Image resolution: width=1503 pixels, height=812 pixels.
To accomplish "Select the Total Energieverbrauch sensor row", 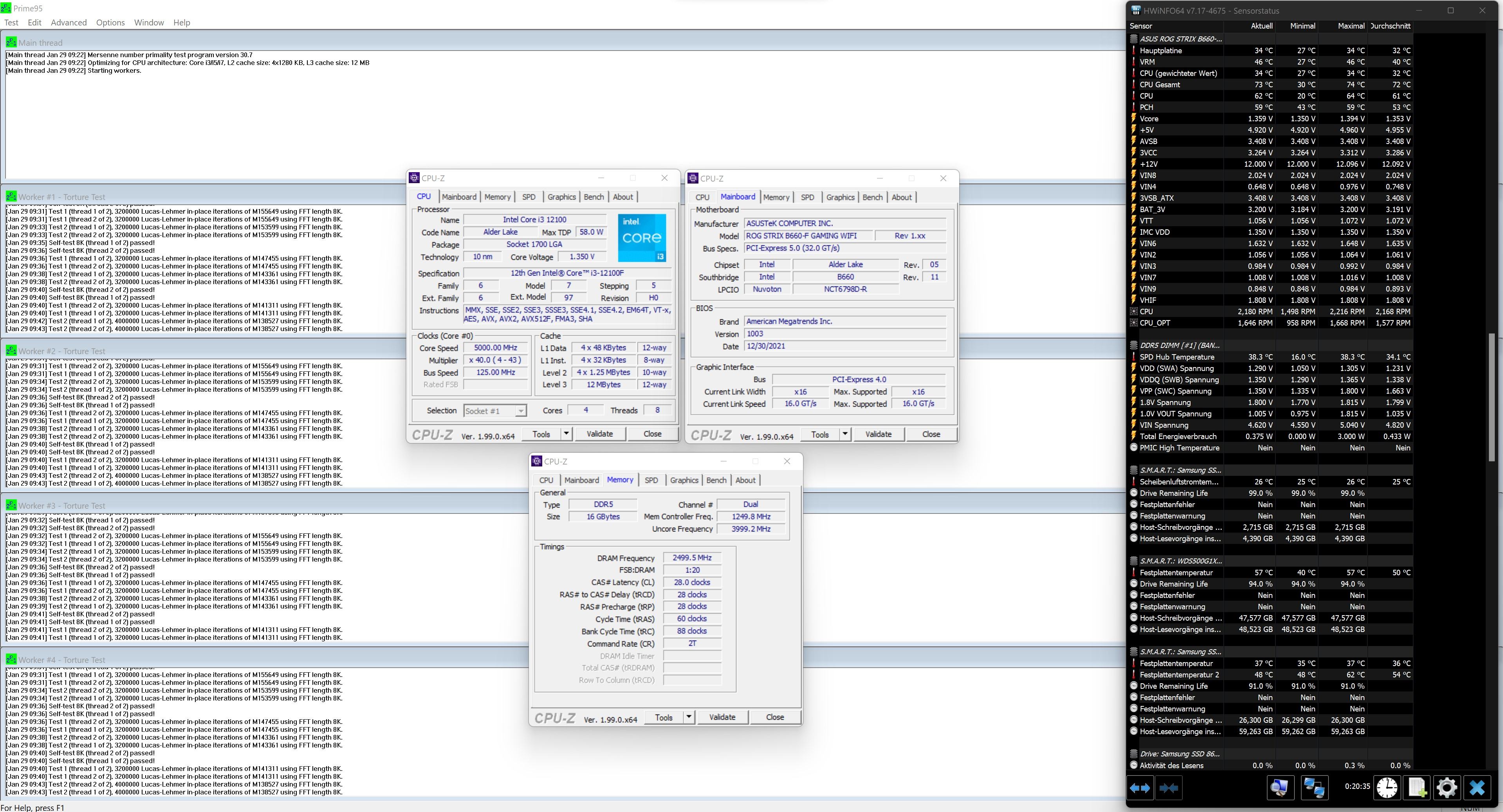I will [1271, 436].
